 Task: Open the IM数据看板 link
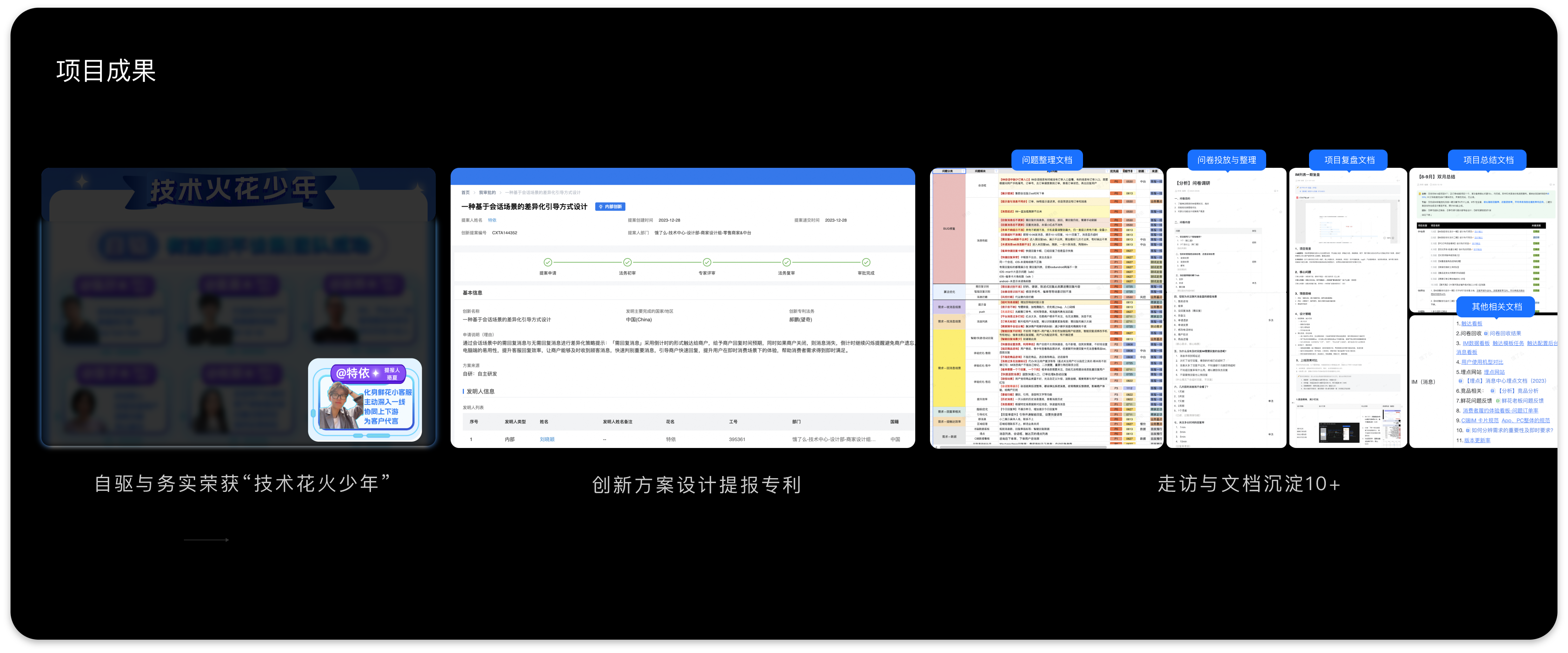point(1476,344)
